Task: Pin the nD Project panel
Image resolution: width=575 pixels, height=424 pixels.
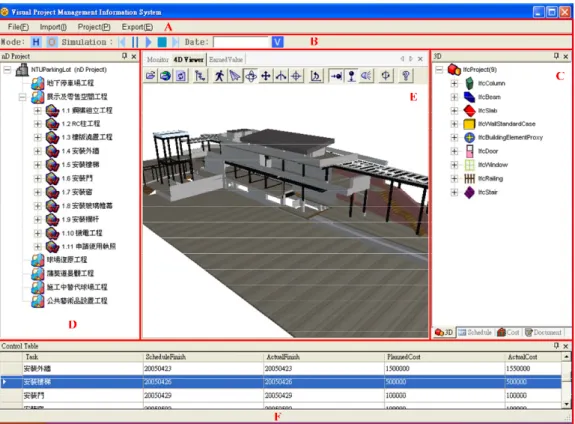Action: pyautogui.click(x=124, y=56)
